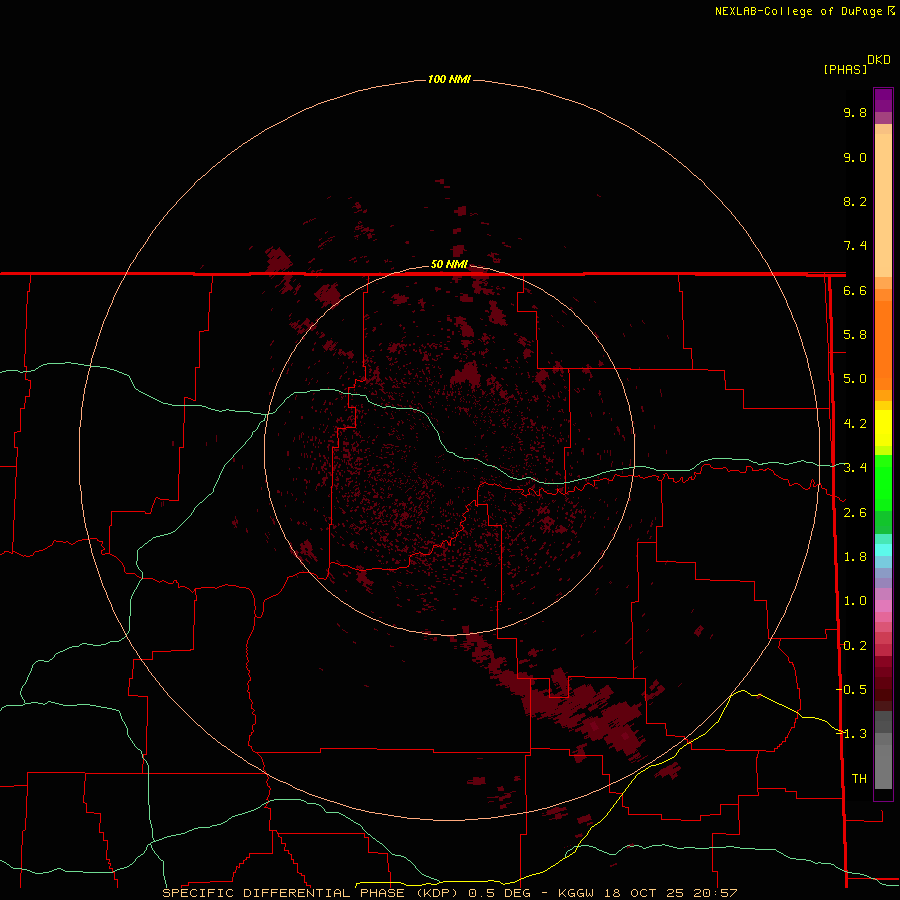Click the 5.8 value on the scale
The image size is (900, 900).
point(855,335)
